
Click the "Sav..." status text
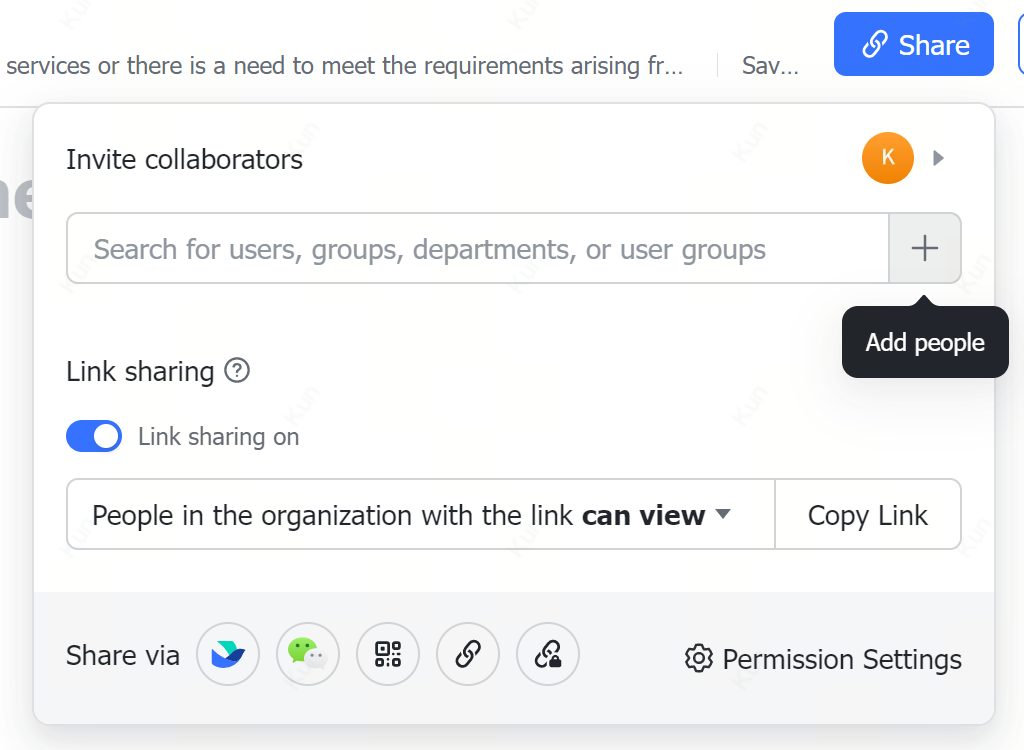770,66
